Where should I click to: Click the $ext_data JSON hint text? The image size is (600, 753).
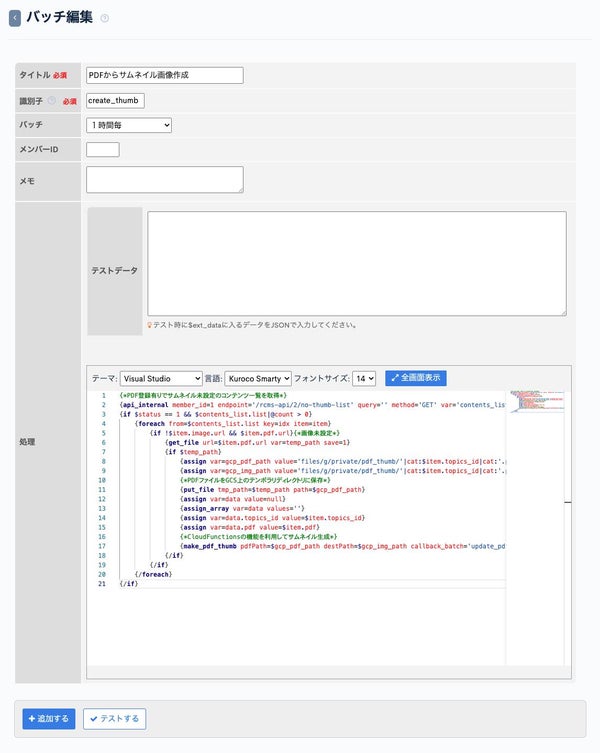(255, 325)
